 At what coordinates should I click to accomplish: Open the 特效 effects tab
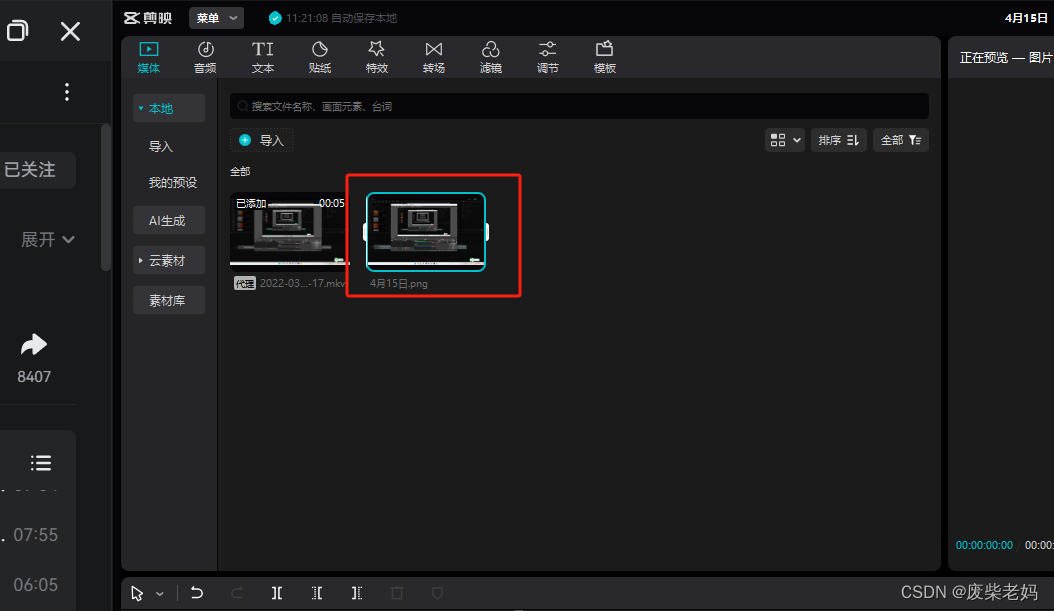coord(376,57)
